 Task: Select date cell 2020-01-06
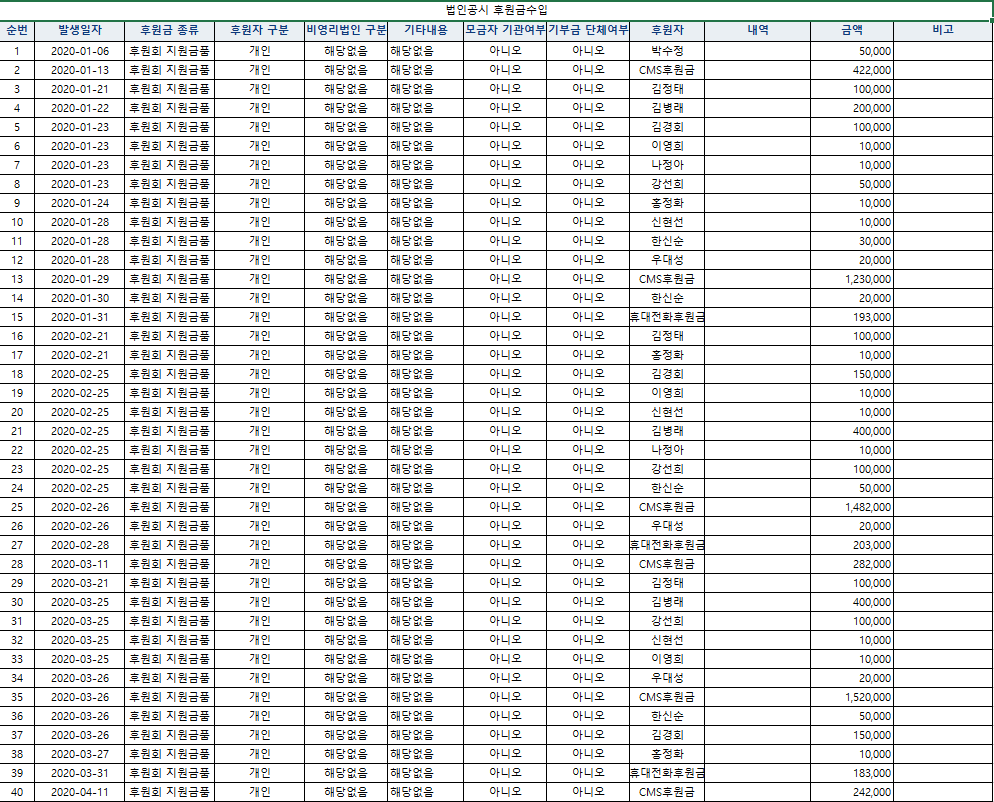tap(80, 51)
